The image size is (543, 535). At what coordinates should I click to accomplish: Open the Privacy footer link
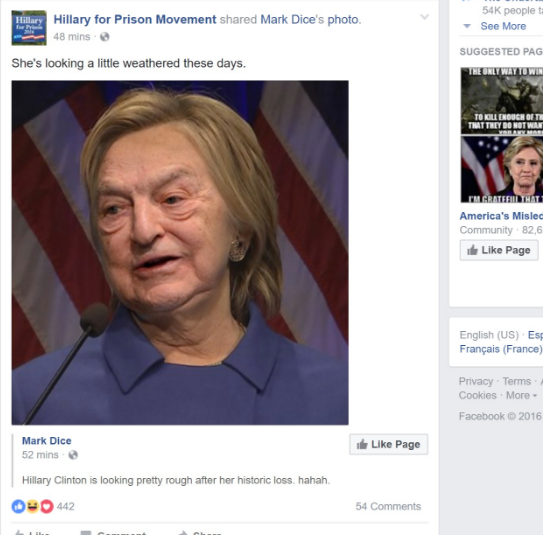(476, 381)
